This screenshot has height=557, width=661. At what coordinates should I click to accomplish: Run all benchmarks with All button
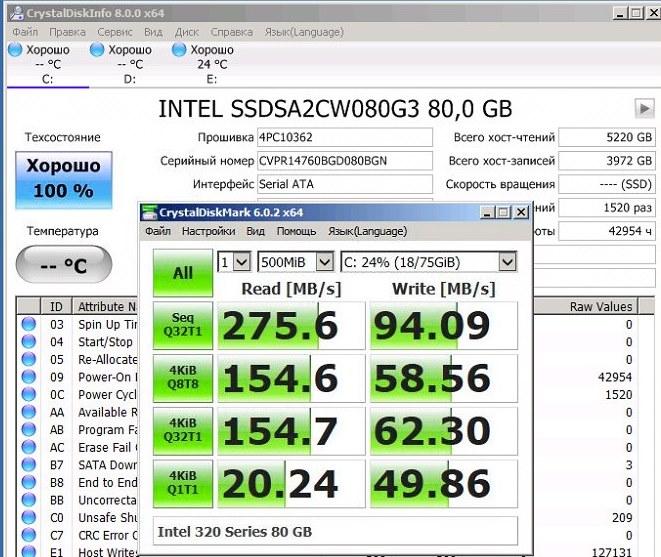coord(183,273)
